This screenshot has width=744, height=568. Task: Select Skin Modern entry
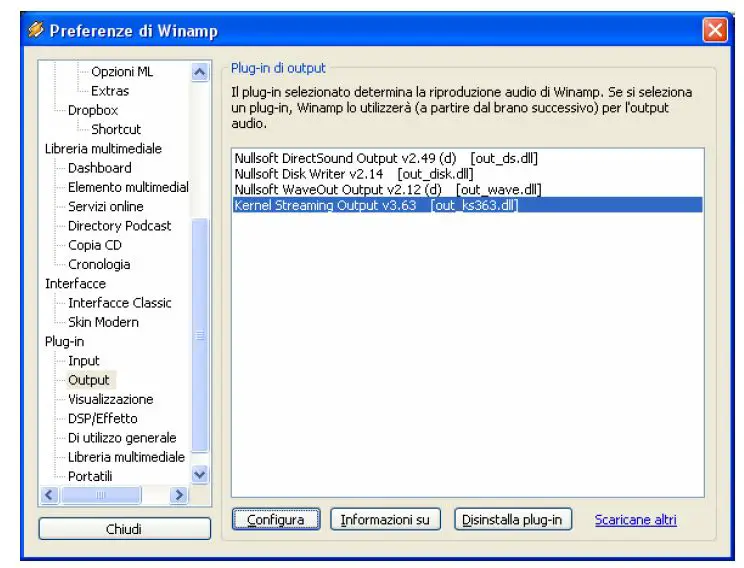pyautogui.click(x=103, y=322)
